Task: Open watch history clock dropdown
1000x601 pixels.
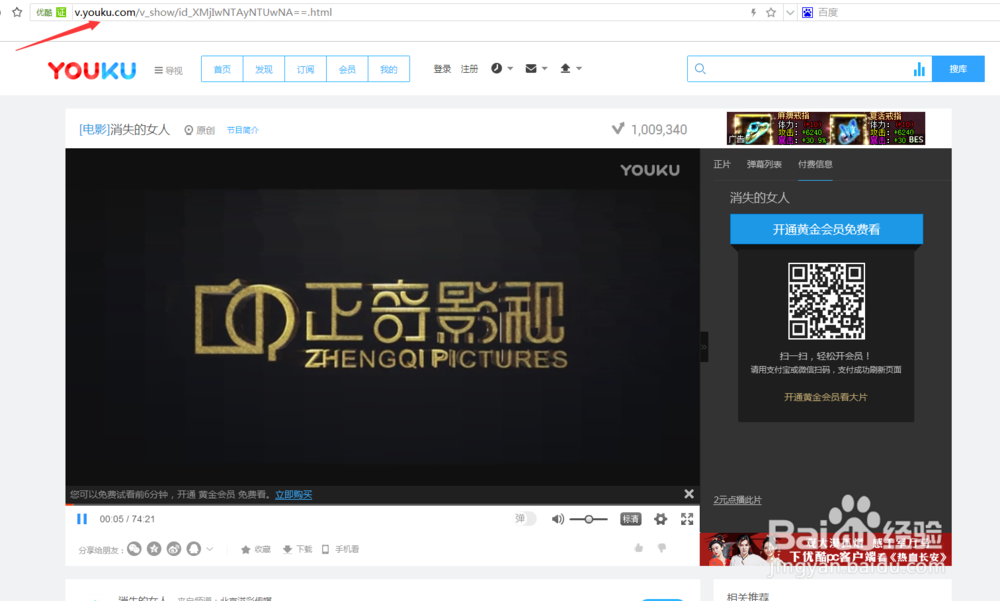Action: (x=502, y=68)
